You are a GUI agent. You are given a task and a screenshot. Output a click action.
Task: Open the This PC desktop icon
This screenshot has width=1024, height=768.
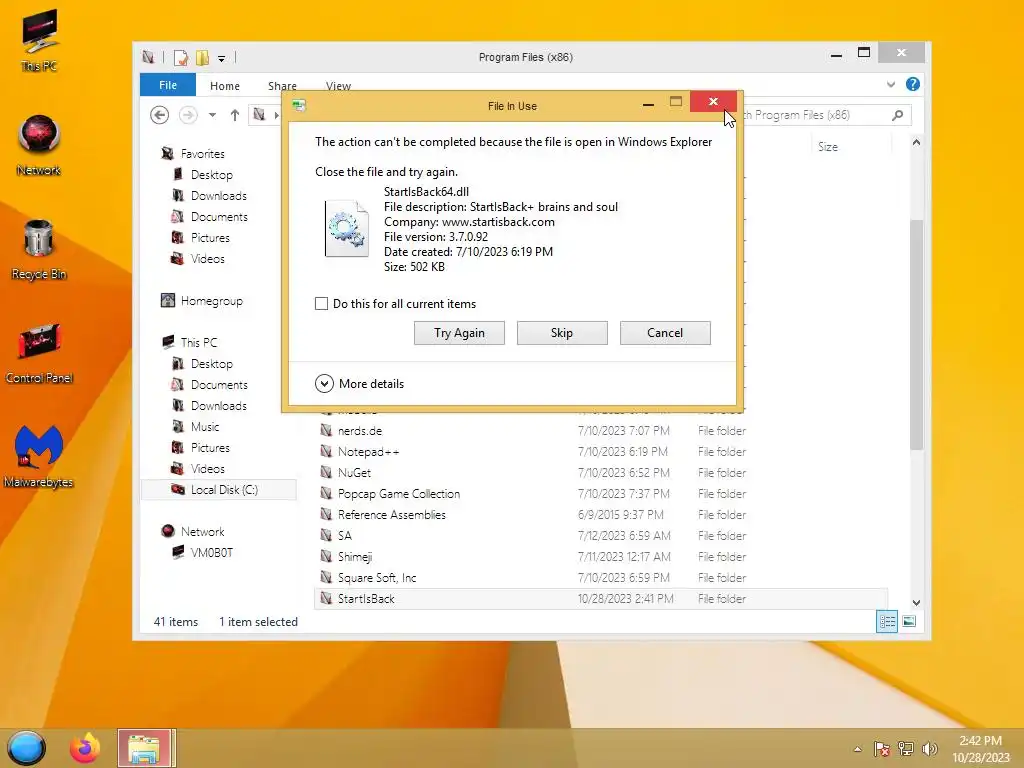click(39, 40)
